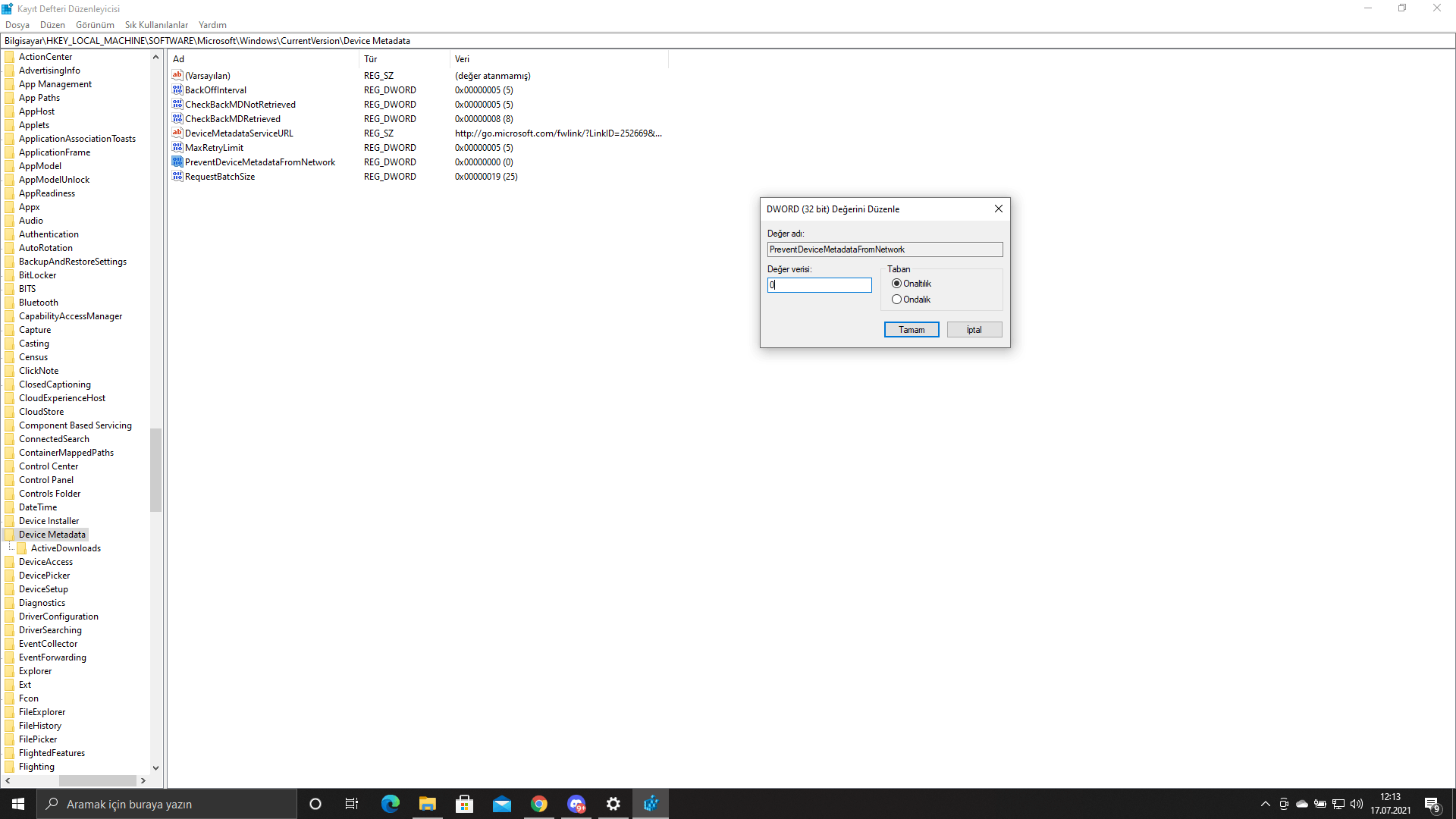This screenshot has width=1456, height=819.
Task: Open Google Chrome from taskbar
Action: click(539, 804)
